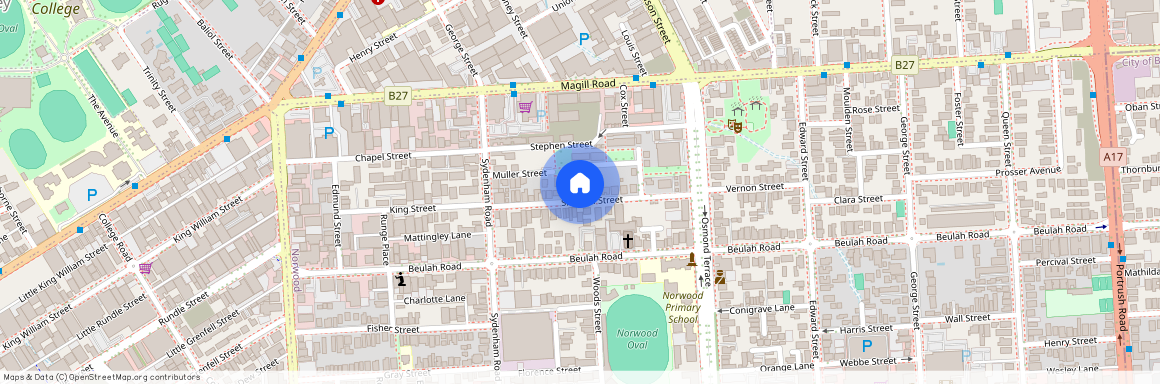
Task: Click the Oban Street label
Action: [1142, 107]
